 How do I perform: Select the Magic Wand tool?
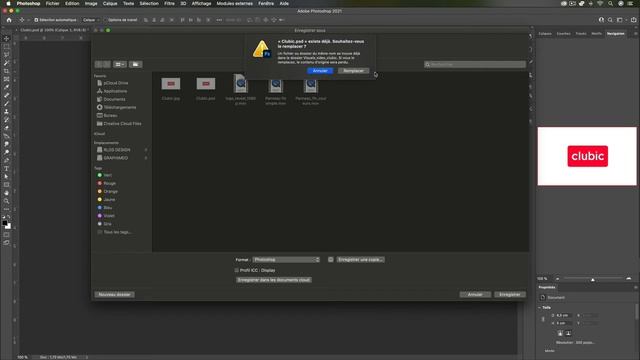coord(6,63)
